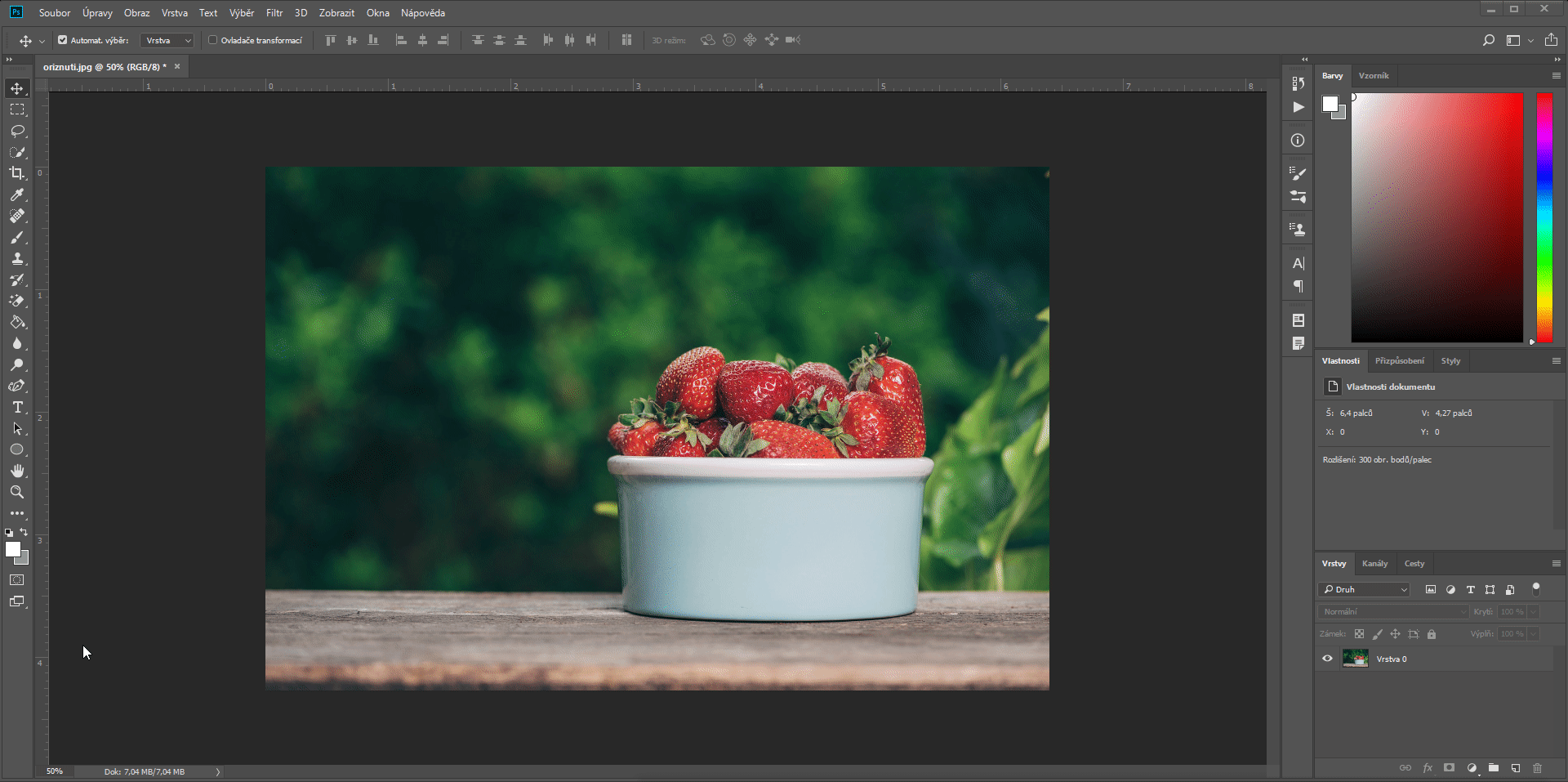
Task: Select the Clone Stamp tool
Action: click(17, 259)
